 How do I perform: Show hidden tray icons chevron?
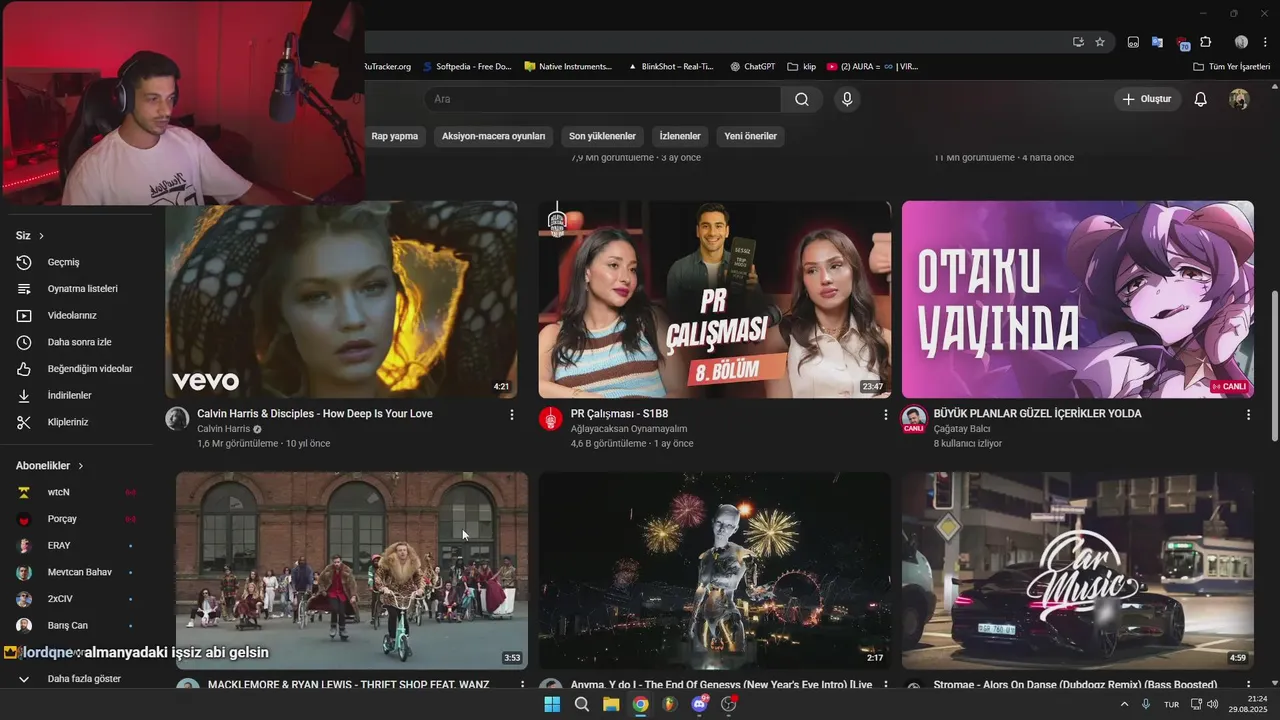click(x=1124, y=704)
